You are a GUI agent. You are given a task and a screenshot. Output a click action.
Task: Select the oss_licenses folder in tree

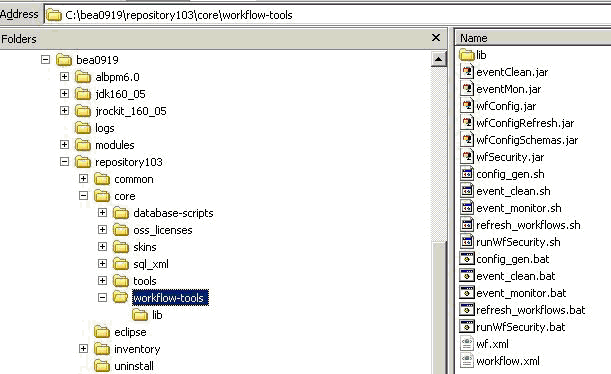coord(153,230)
